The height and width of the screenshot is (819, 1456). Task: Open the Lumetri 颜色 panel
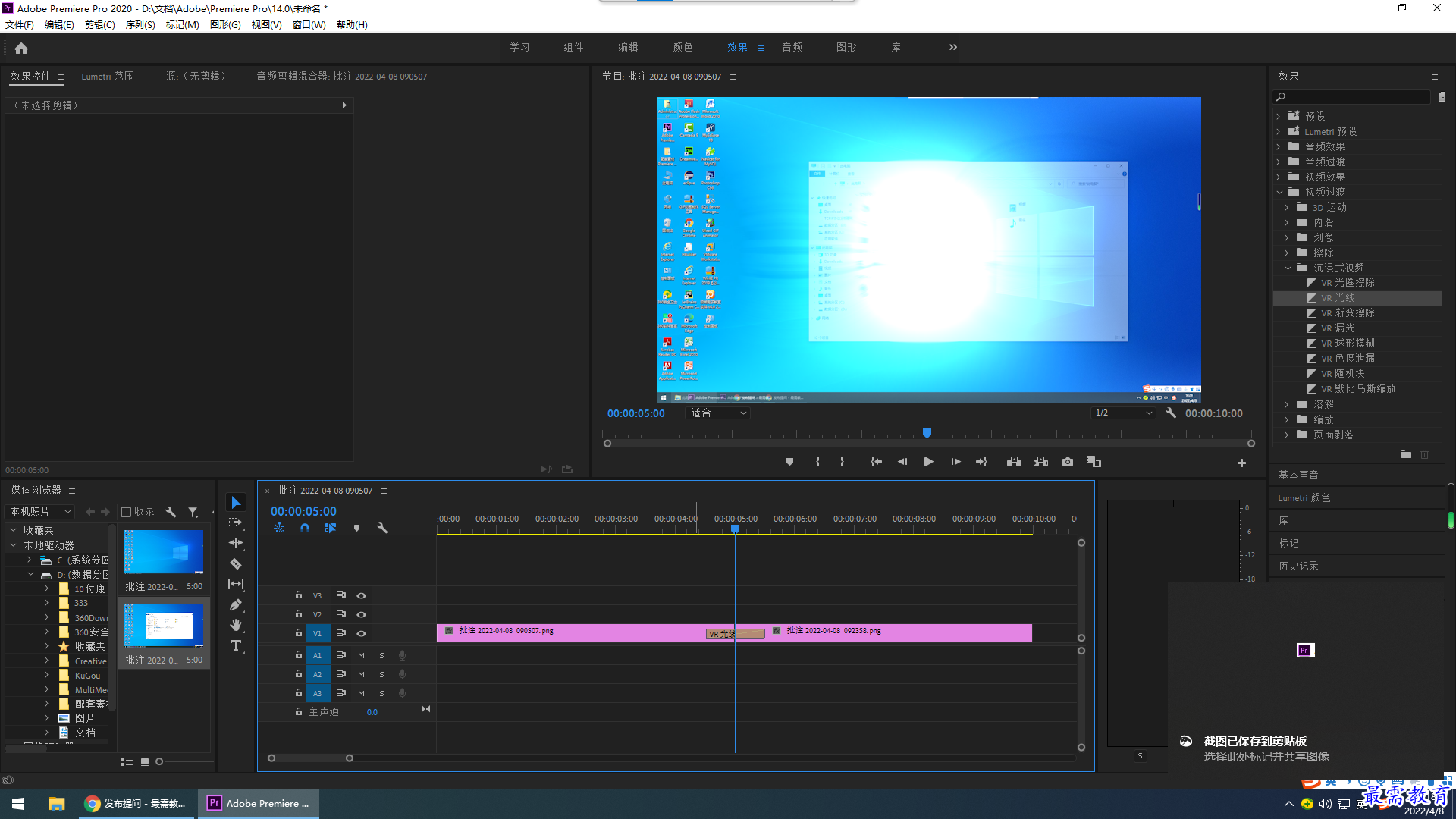click(x=1304, y=497)
